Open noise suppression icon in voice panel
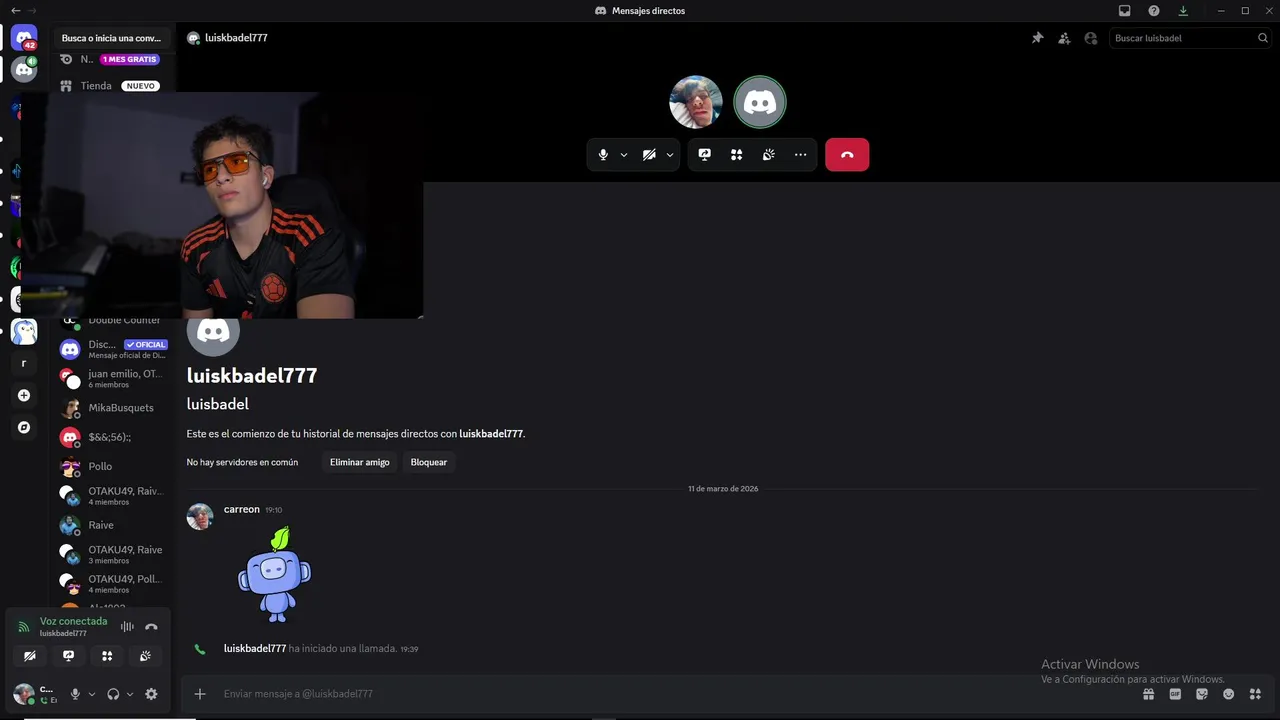The image size is (1280, 720). tap(127, 627)
